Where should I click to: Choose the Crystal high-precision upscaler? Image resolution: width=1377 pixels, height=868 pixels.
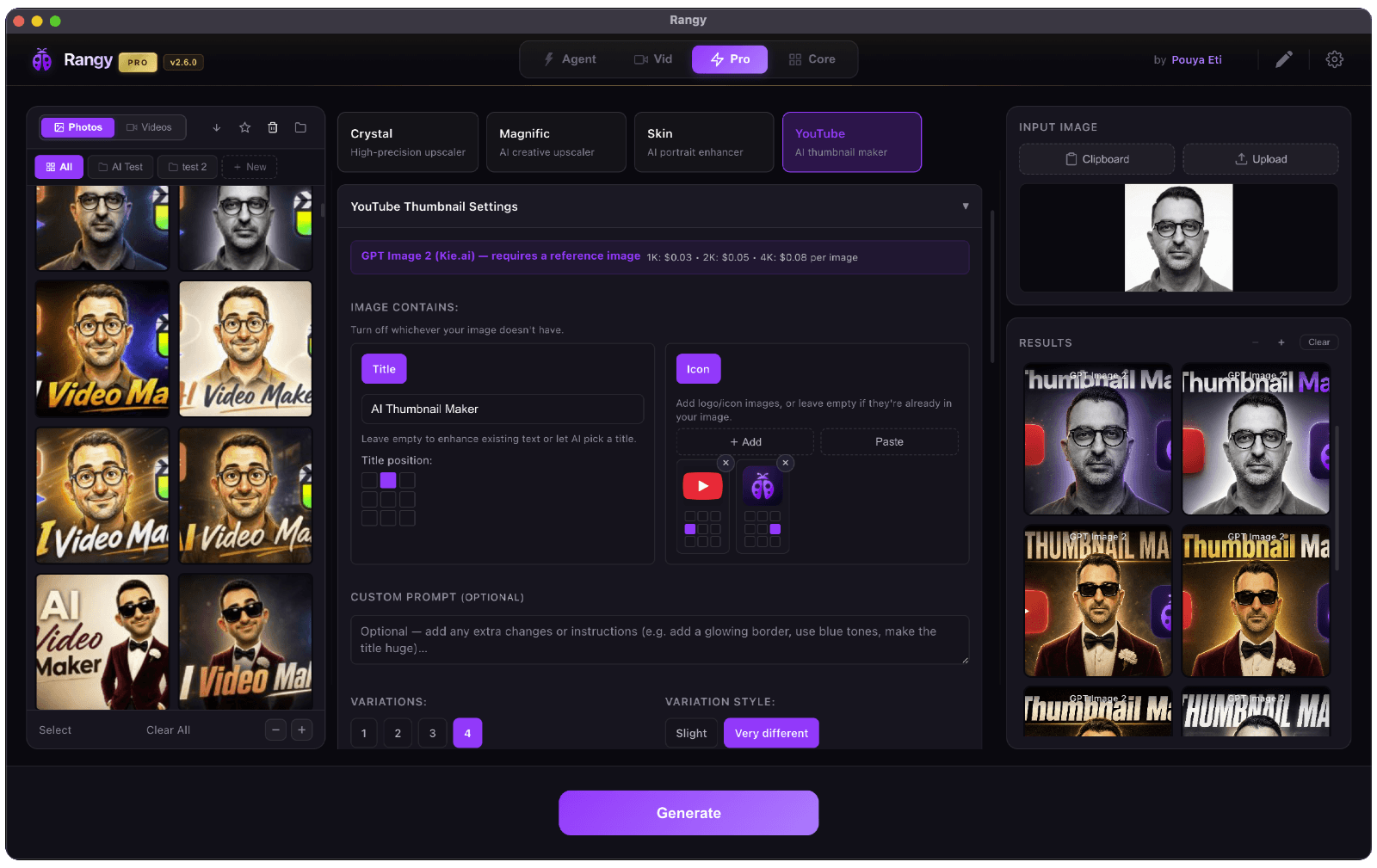click(x=408, y=142)
